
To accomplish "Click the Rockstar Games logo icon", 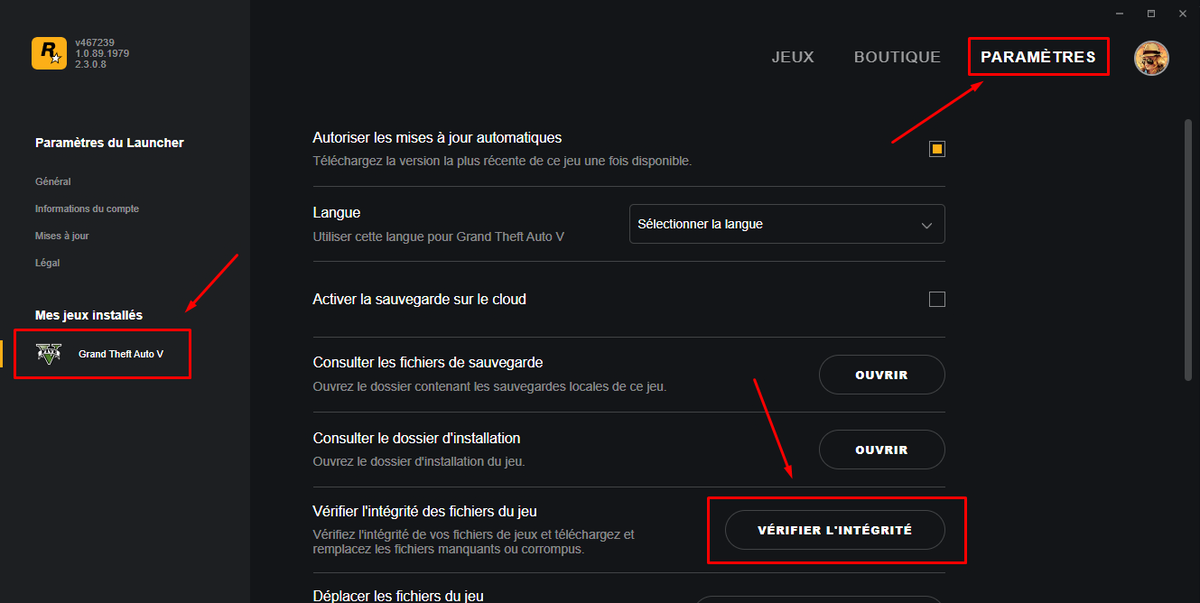I will 49,52.
